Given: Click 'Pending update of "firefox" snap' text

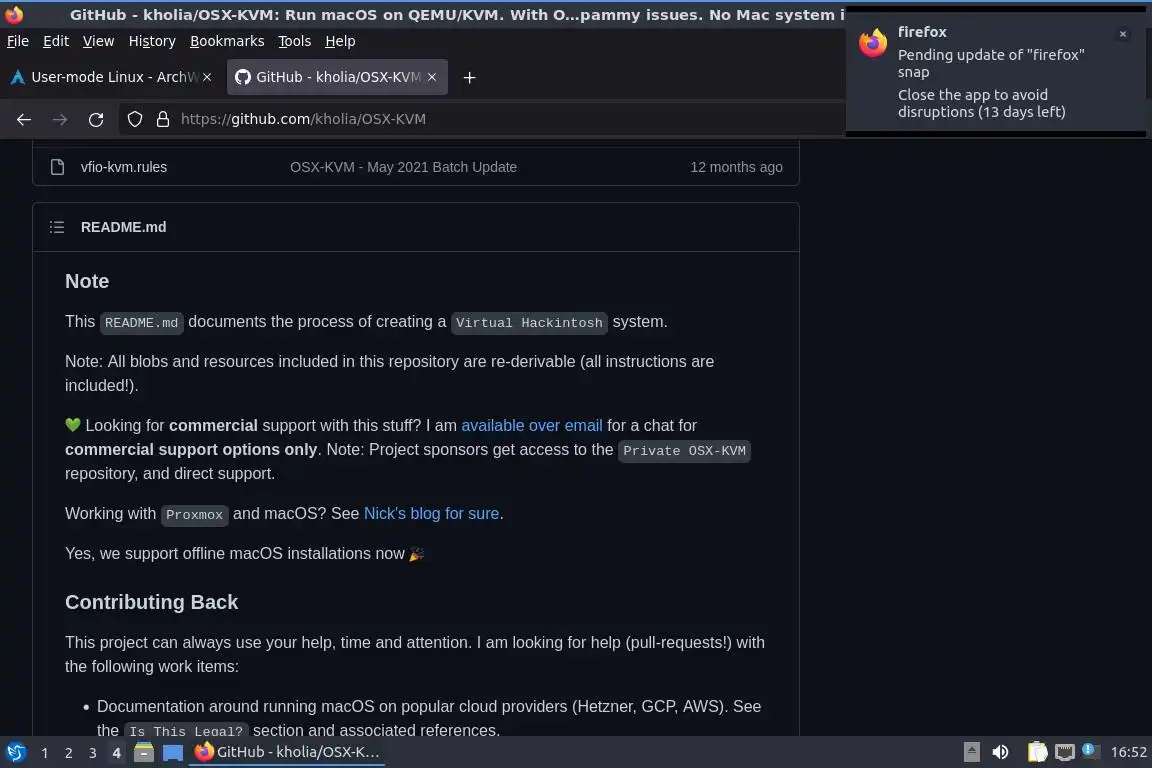Looking at the screenshot, I should coord(990,63).
